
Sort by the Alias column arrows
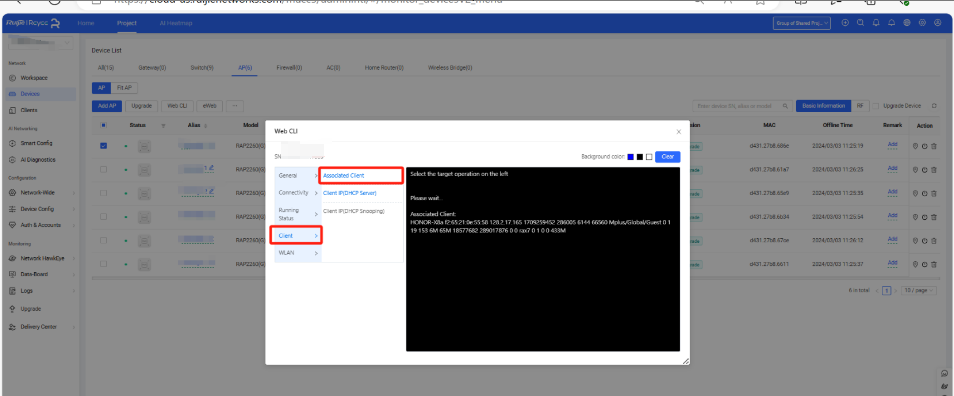[205, 125]
